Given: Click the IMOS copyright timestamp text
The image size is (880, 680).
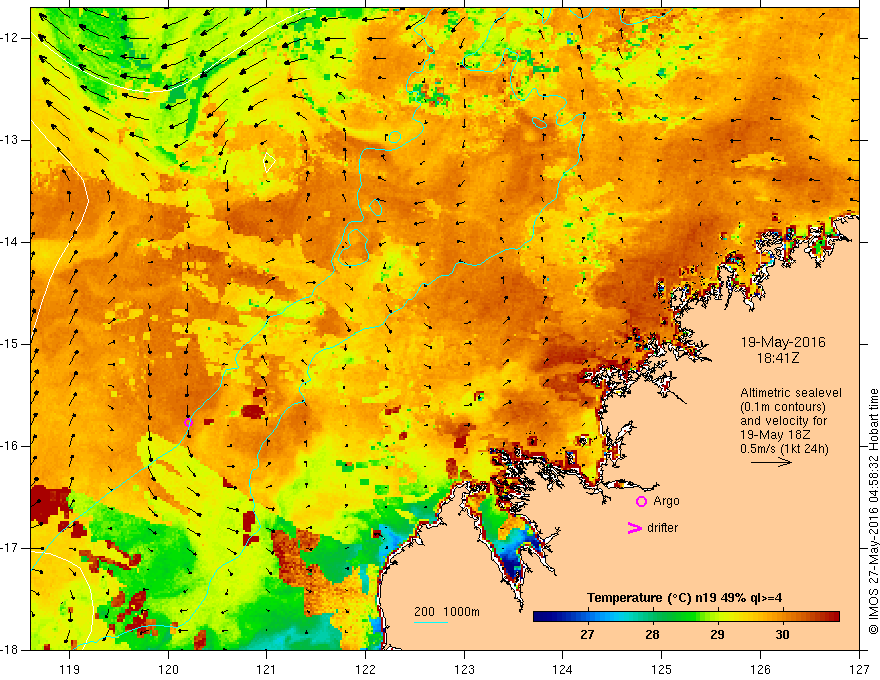Looking at the screenshot, I should pos(873,511).
